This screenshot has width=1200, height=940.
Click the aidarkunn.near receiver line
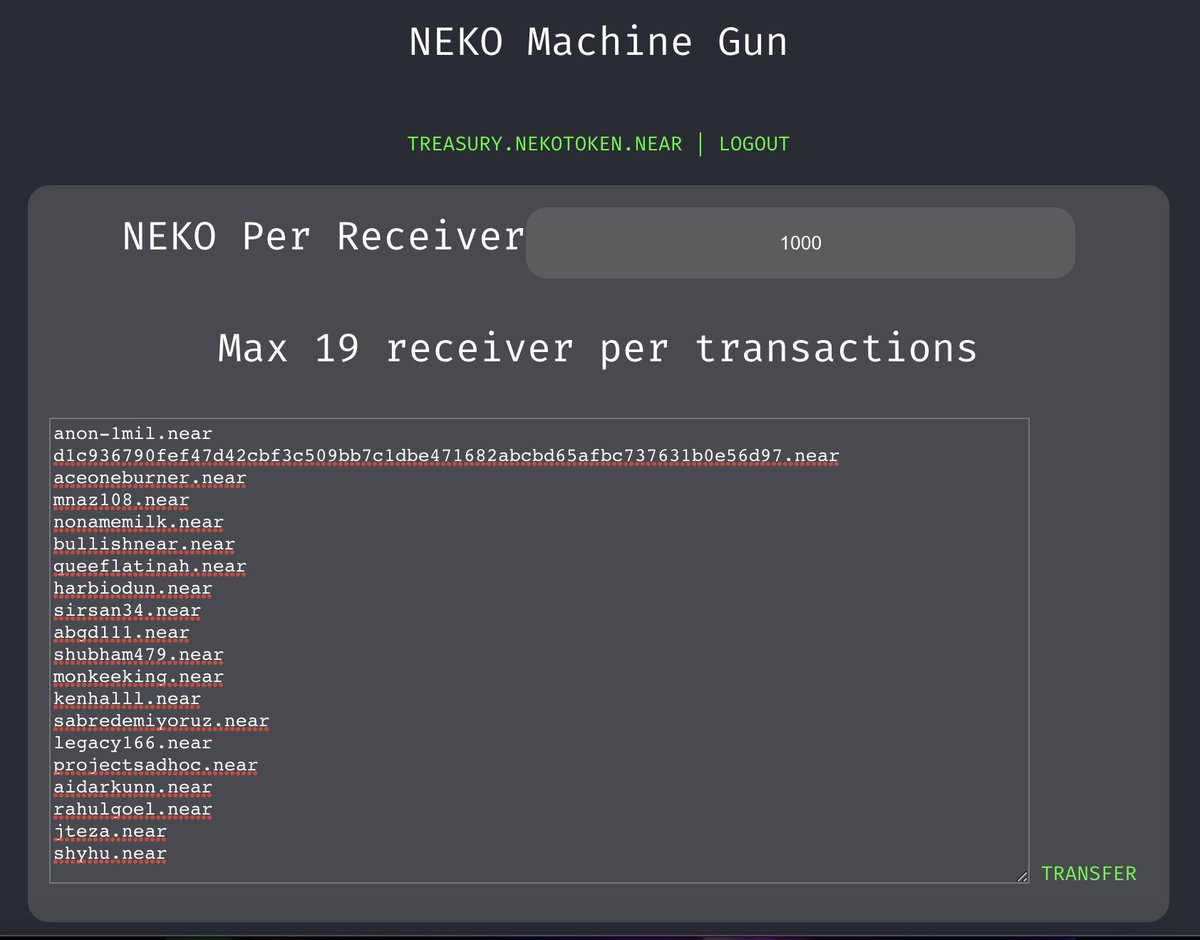[x=133, y=787]
